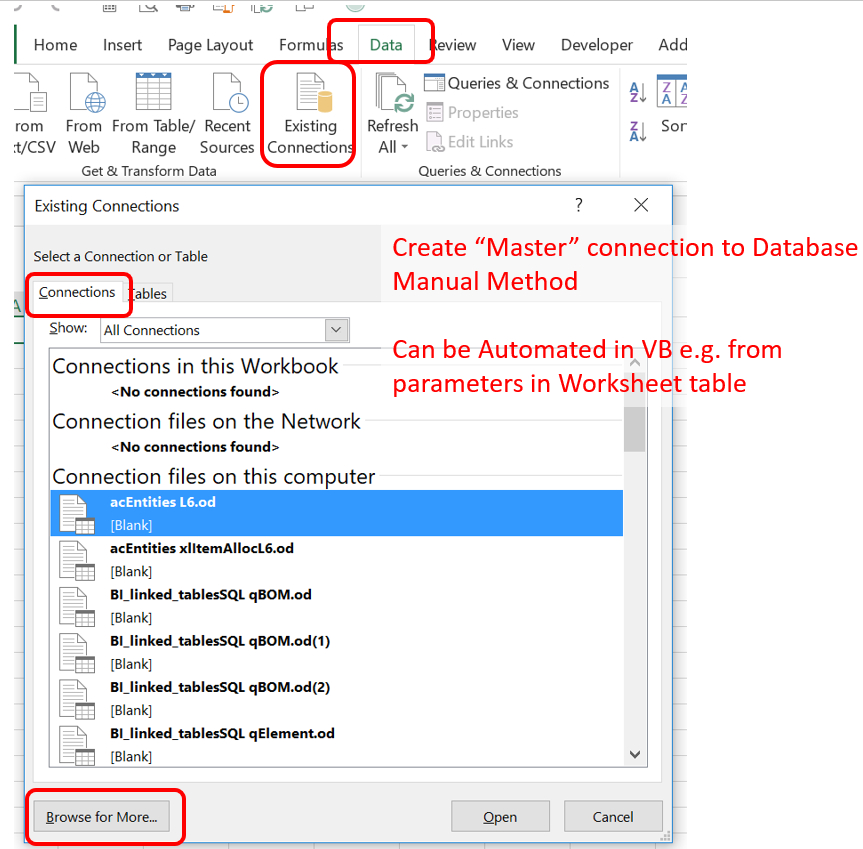This screenshot has height=849, width=863.
Task: Click the file icon beside acEntities L6.od
Action: pyautogui.click(x=77, y=513)
